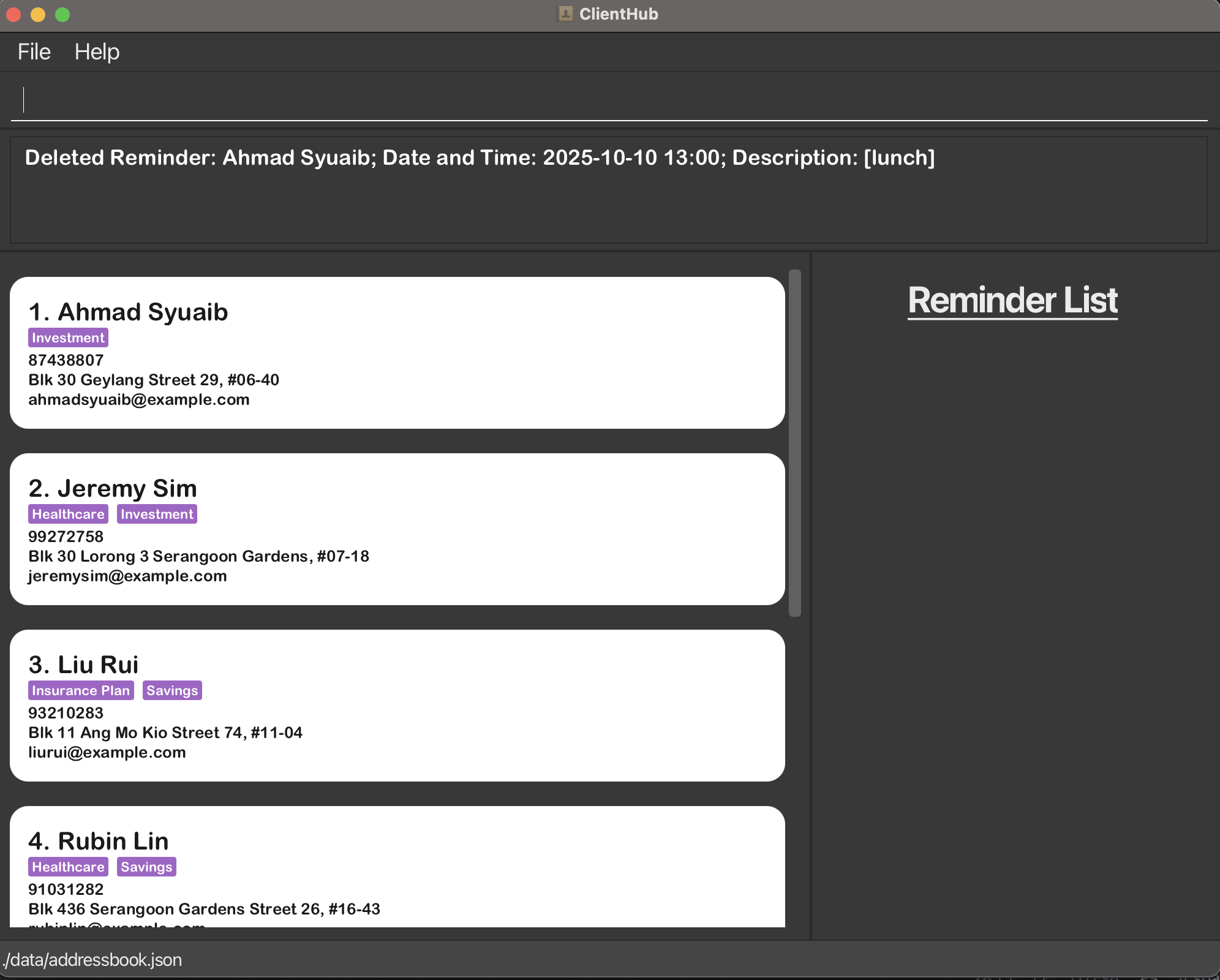Click the ClientHub title bar icon
This screenshot has width=1220, height=980.
(565, 14)
